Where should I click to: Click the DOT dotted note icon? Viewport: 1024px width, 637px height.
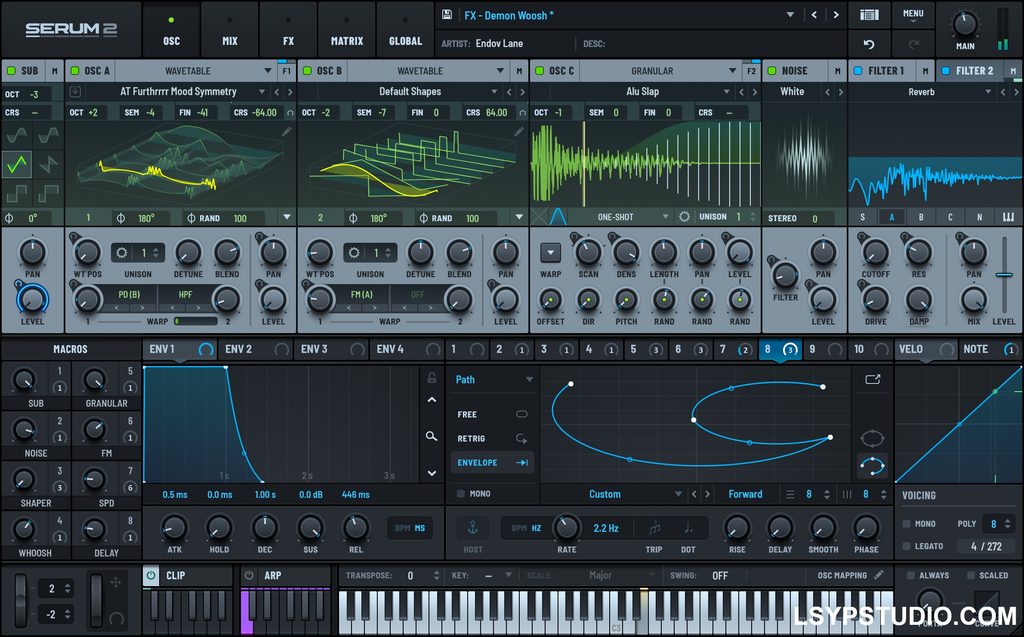pos(688,528)
